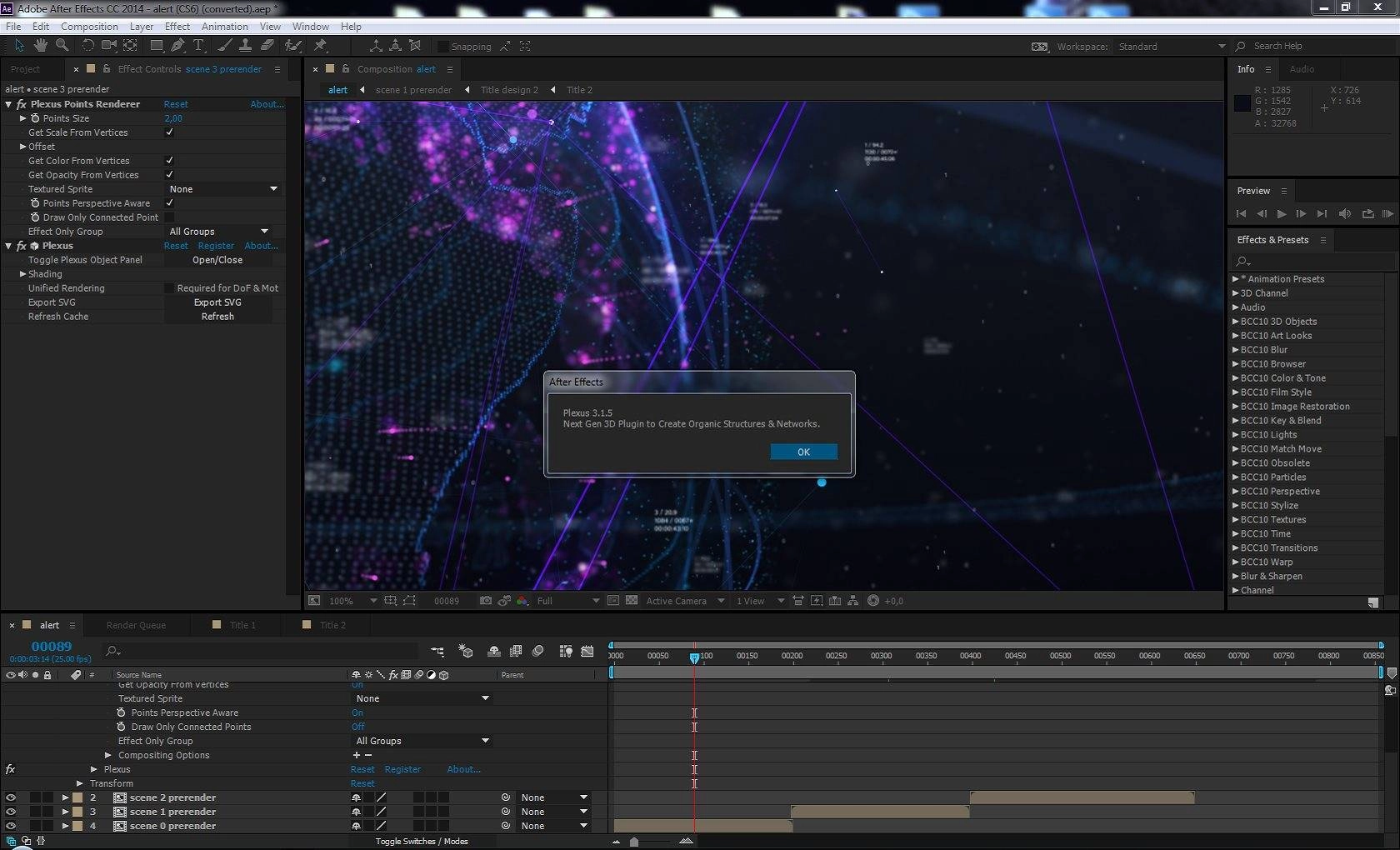
Task: Select the Puppet Pin tool
Action: (320, 45)
